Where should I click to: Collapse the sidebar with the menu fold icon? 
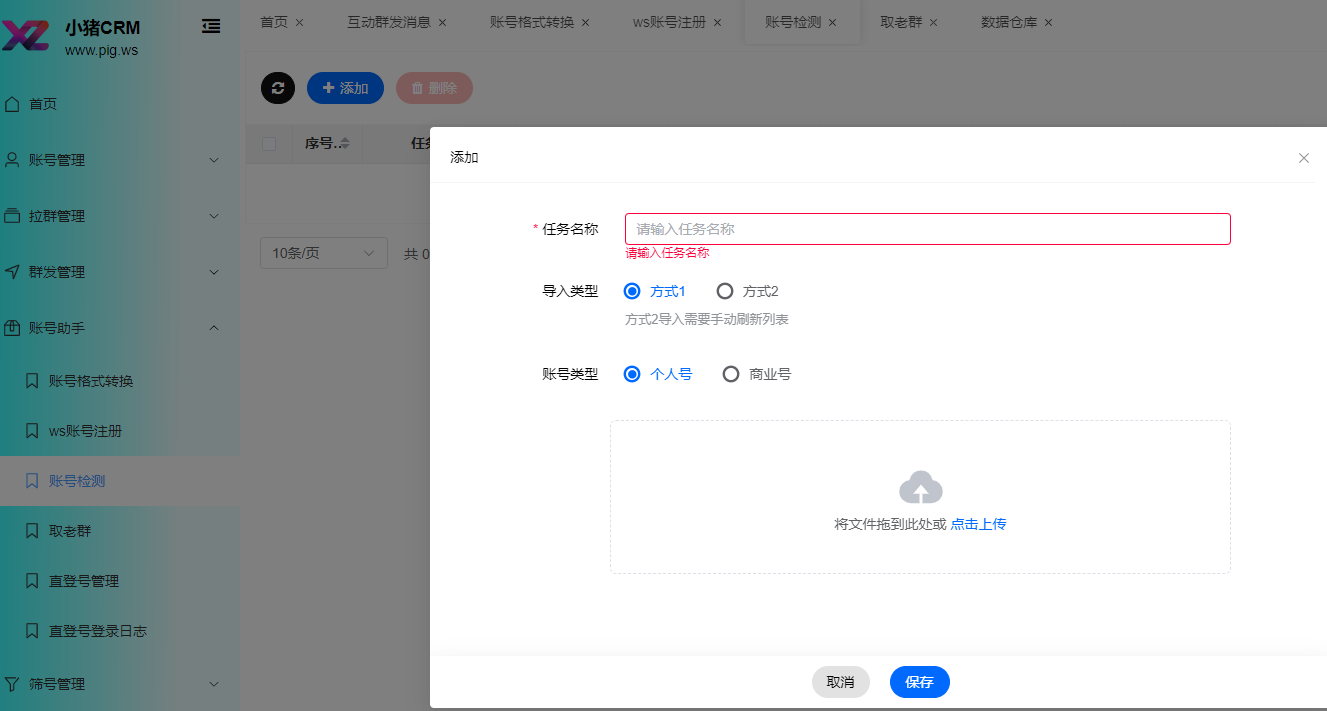(x=211, y=27)
